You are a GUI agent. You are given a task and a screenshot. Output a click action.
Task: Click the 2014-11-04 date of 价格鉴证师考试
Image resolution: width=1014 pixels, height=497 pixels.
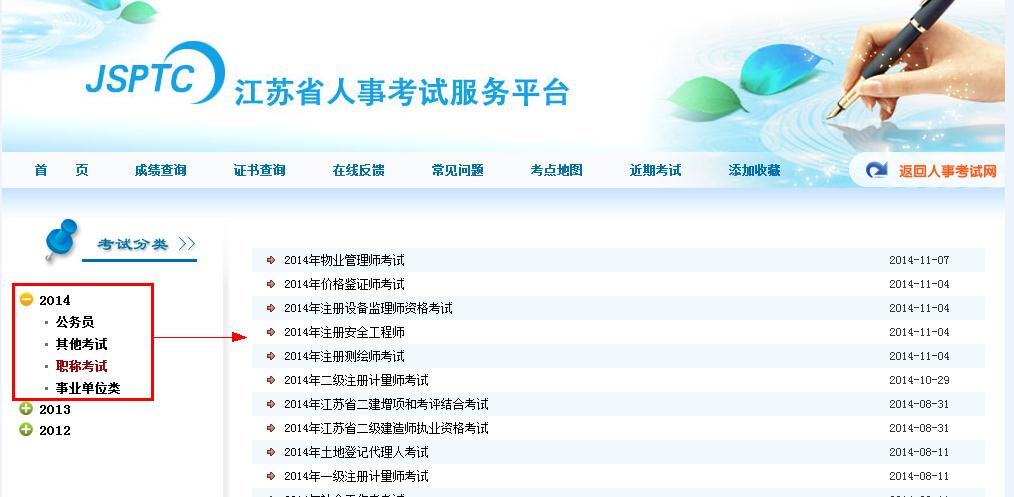pyautogui.click(x=919, y=284)
